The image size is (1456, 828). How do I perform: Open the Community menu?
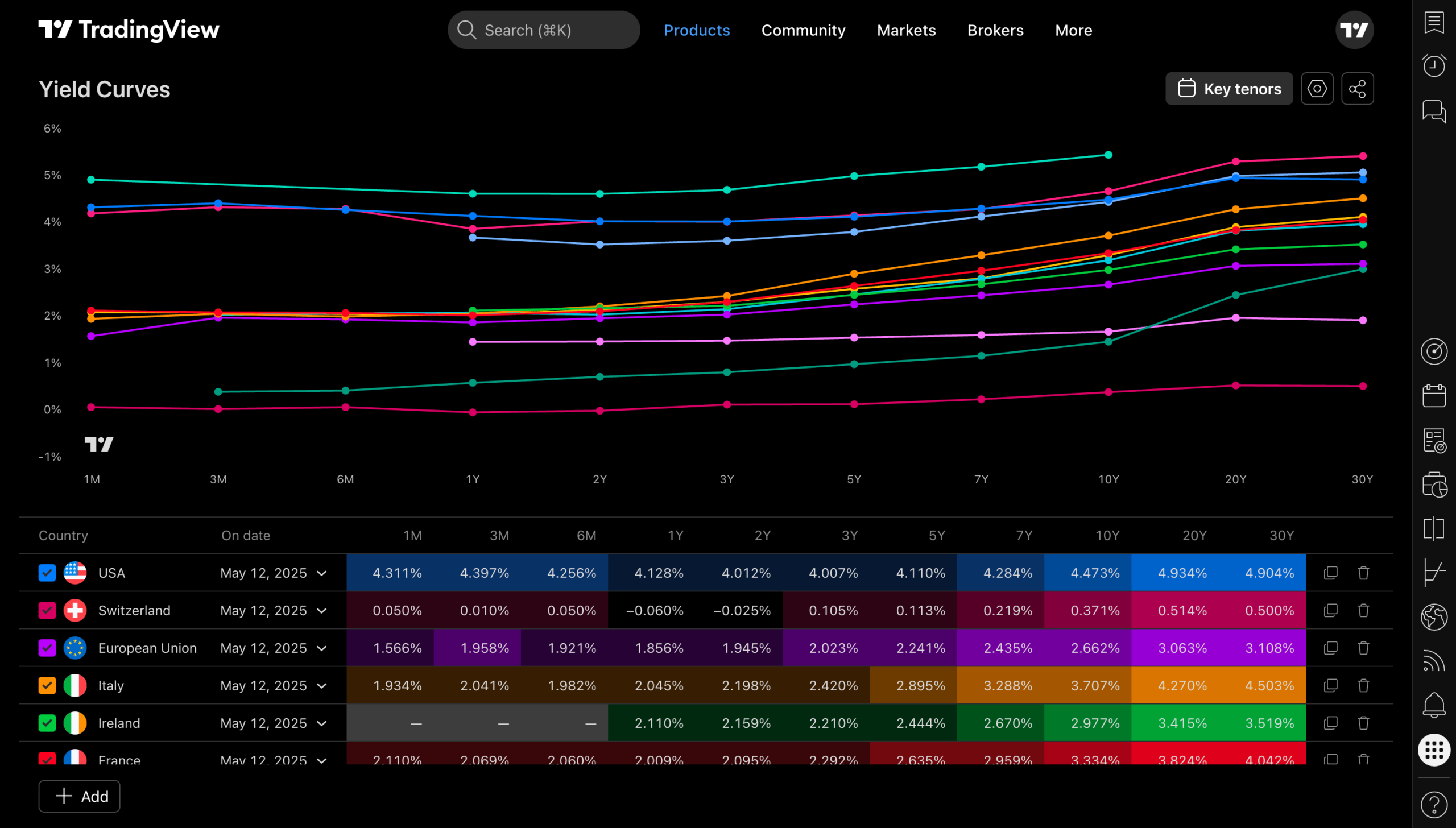803,30
